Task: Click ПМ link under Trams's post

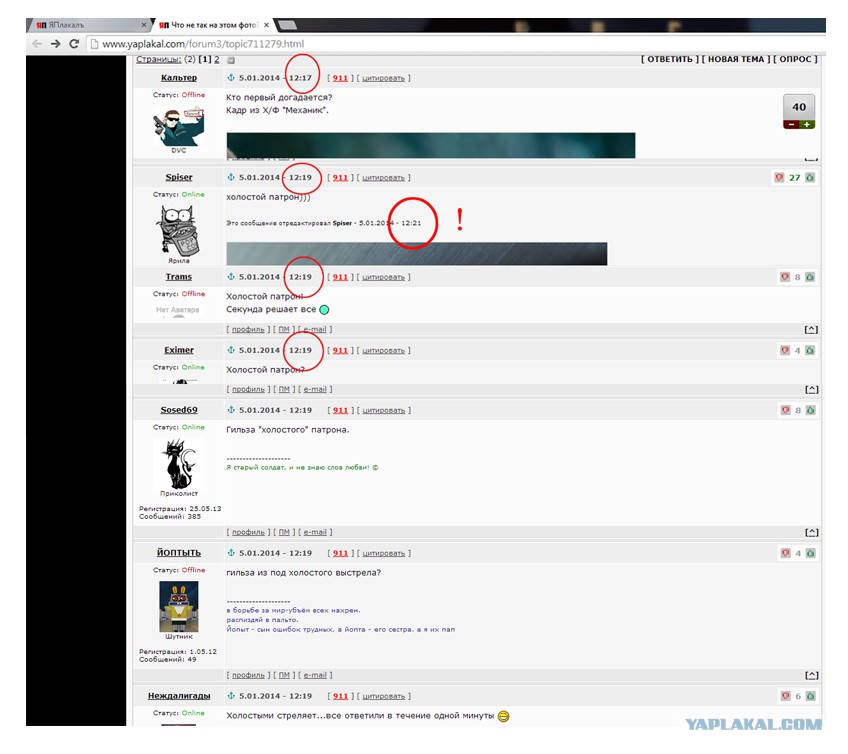Action: tap(284, 329)
